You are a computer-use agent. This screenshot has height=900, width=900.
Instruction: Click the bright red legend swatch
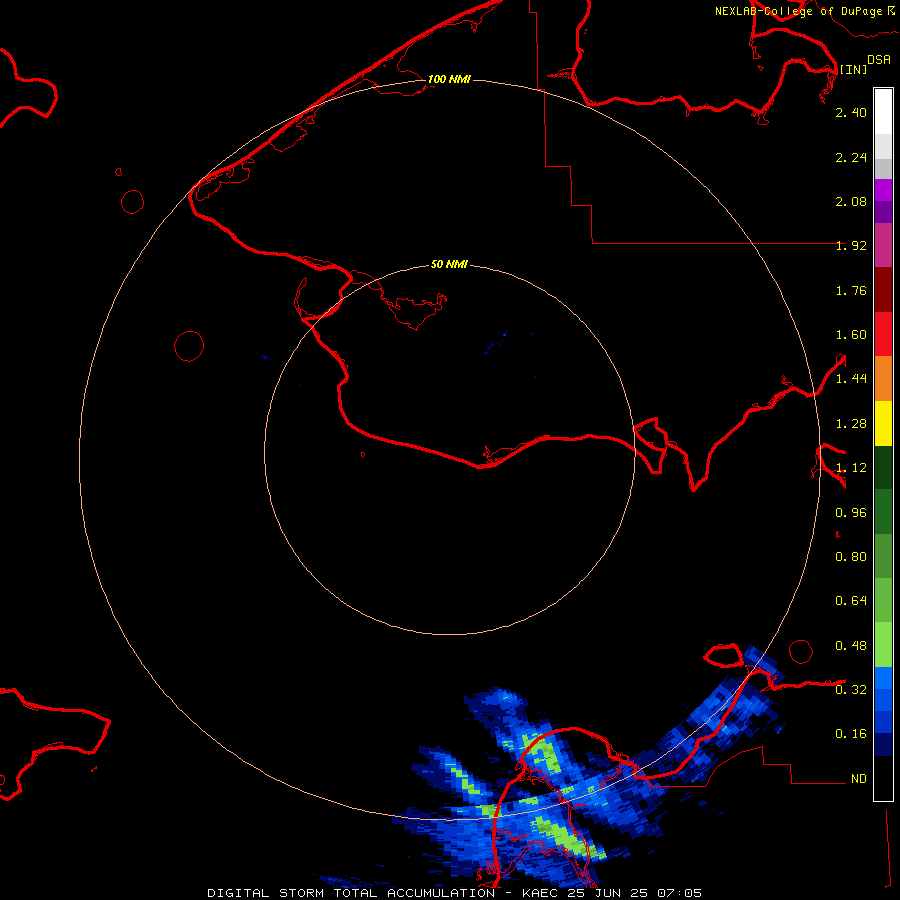click(x=883, y=334)
